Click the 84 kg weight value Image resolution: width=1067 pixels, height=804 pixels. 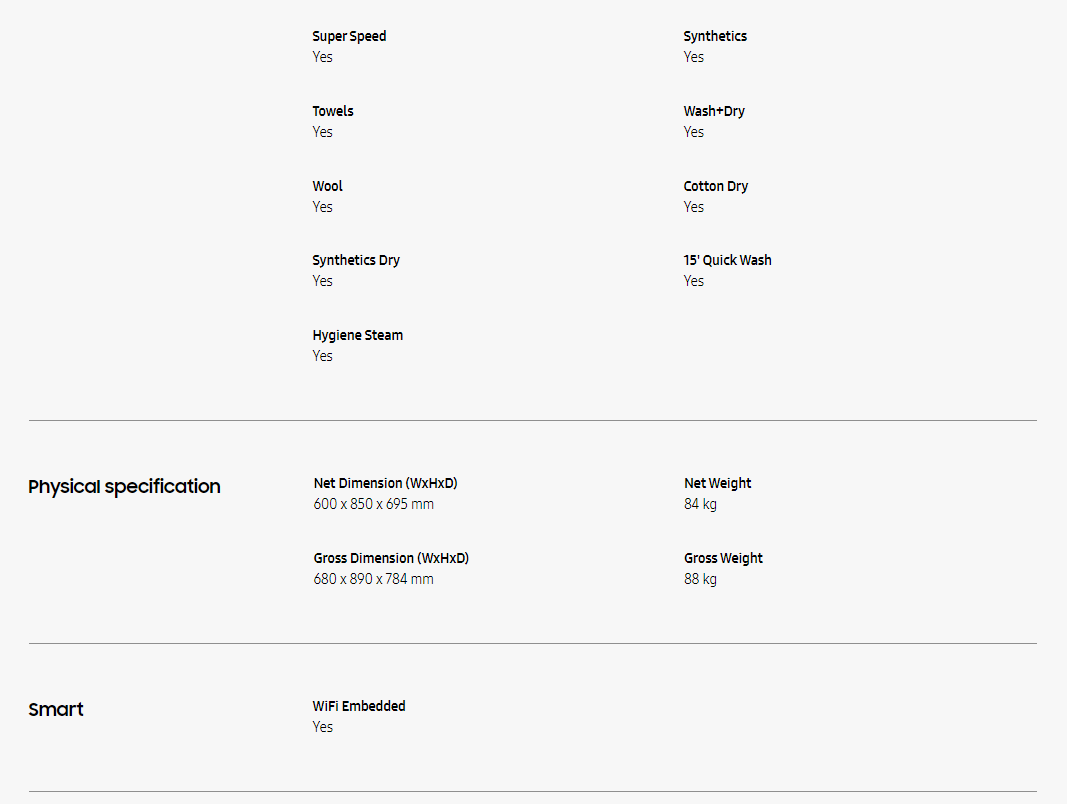tap(701, 504)
